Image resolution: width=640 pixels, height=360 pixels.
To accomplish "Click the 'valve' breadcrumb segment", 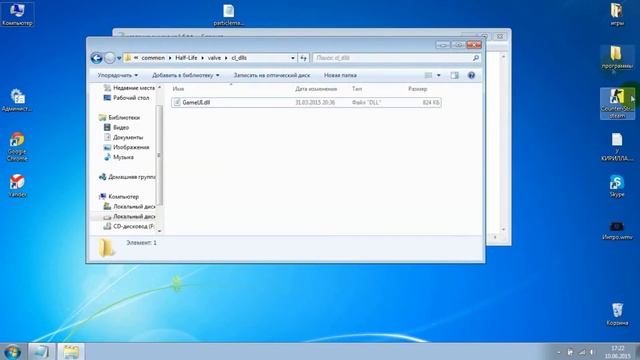I will [x=214, y=58].
